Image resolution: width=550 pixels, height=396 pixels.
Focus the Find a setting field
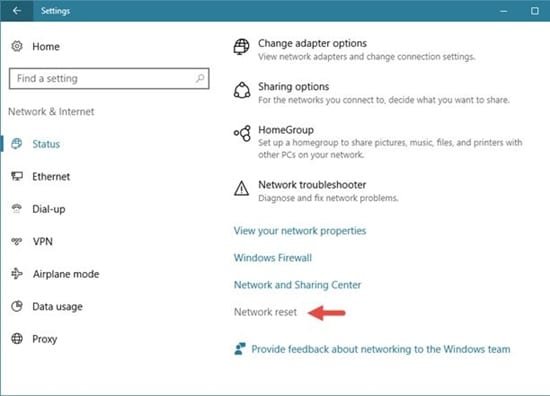(109, 79)
